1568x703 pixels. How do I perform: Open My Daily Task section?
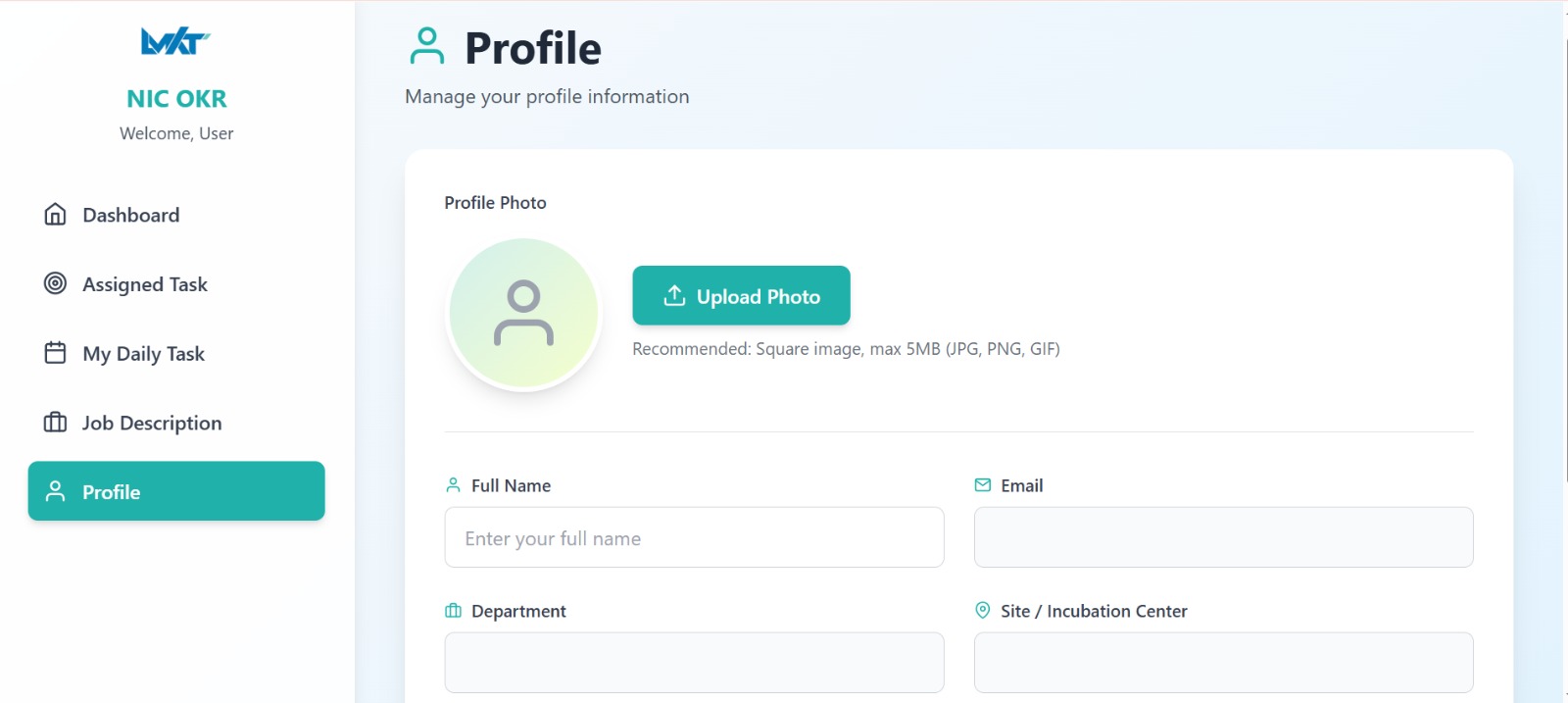point(143,354)
